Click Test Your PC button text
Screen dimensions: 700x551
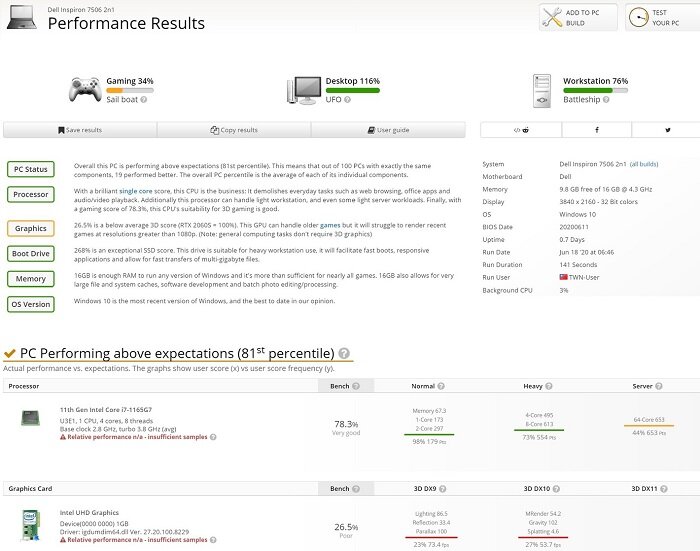(x=665, y=17)
